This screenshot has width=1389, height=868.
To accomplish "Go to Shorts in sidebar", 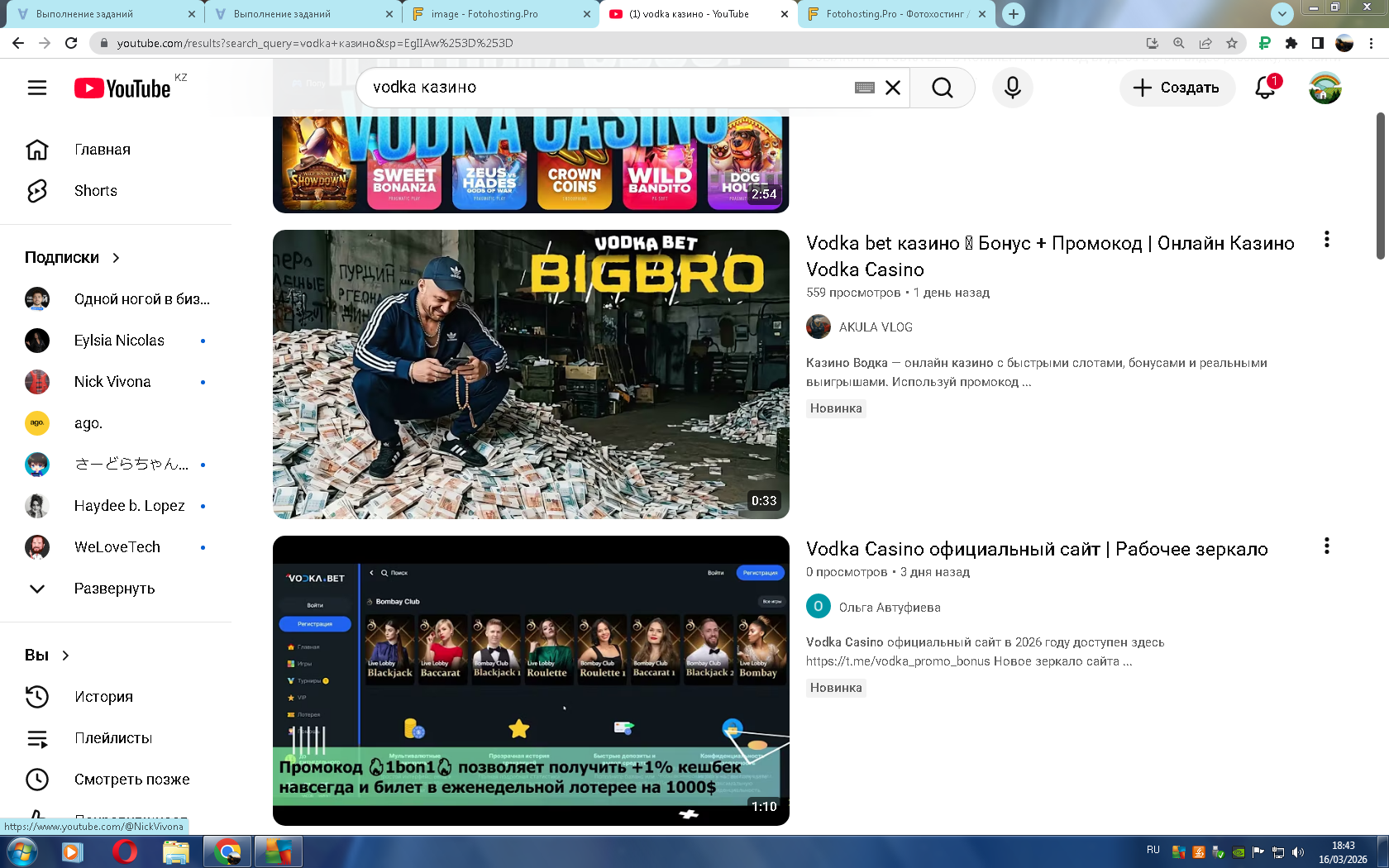I will (95, 191).
